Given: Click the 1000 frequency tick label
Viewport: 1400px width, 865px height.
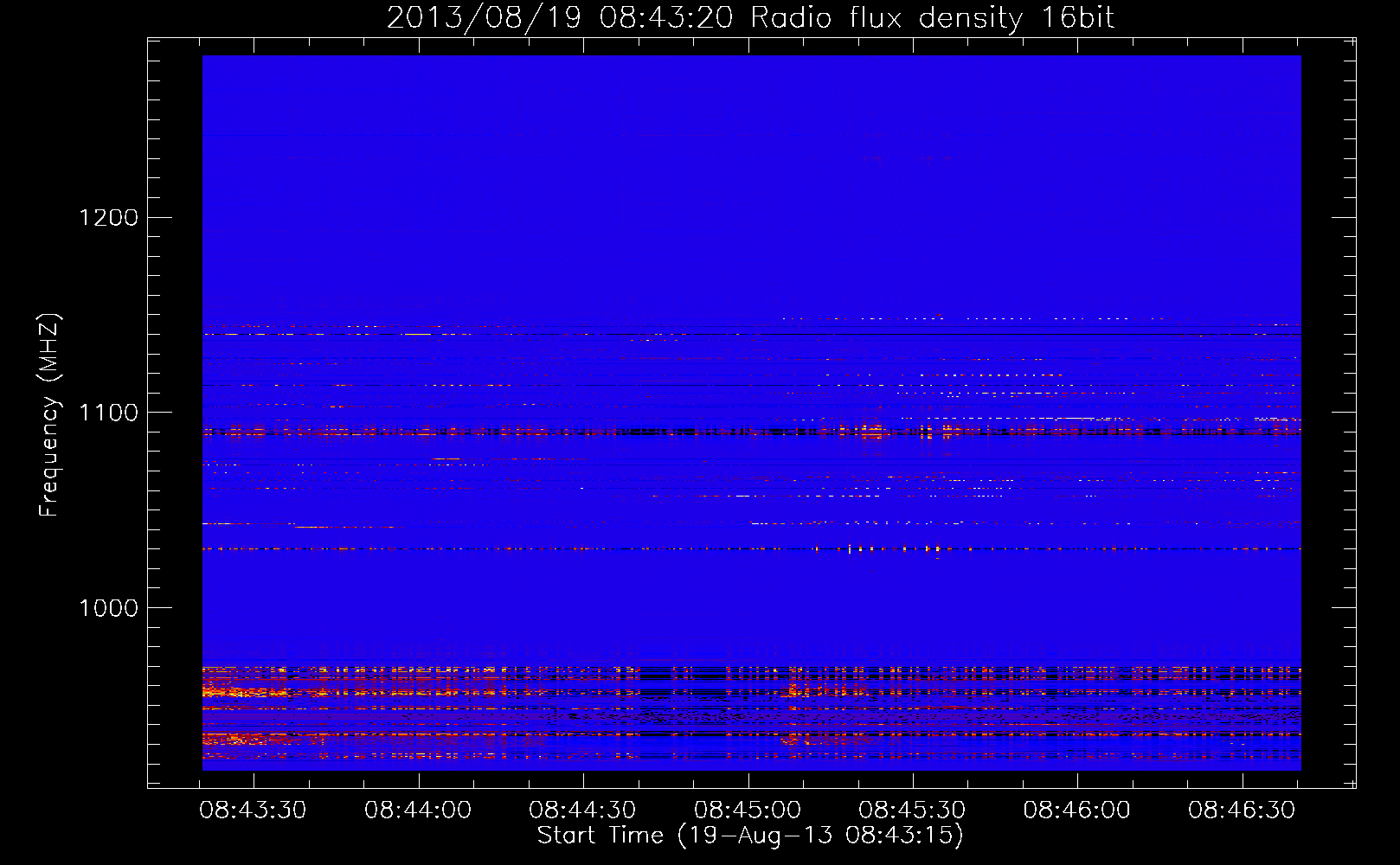Looking at the screenshot, I should tap(109, 608).
